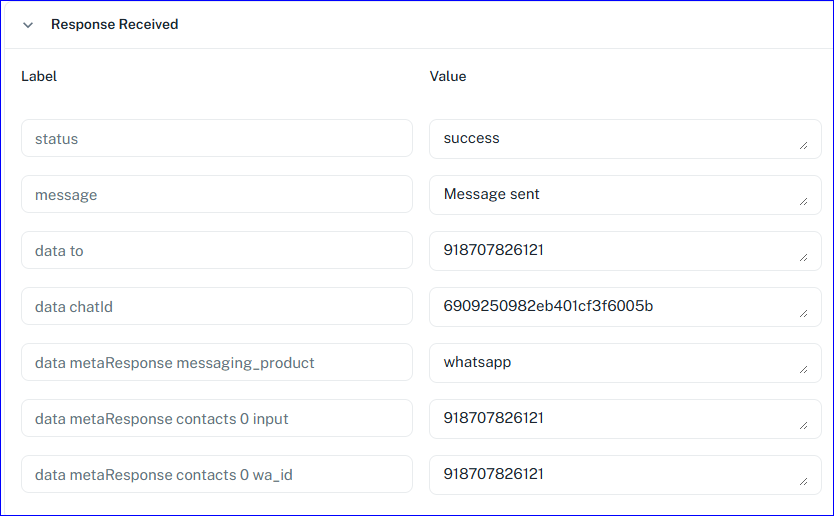Click the contacts input phone number value
834x516 pixels.
click(x=624, y=419)
